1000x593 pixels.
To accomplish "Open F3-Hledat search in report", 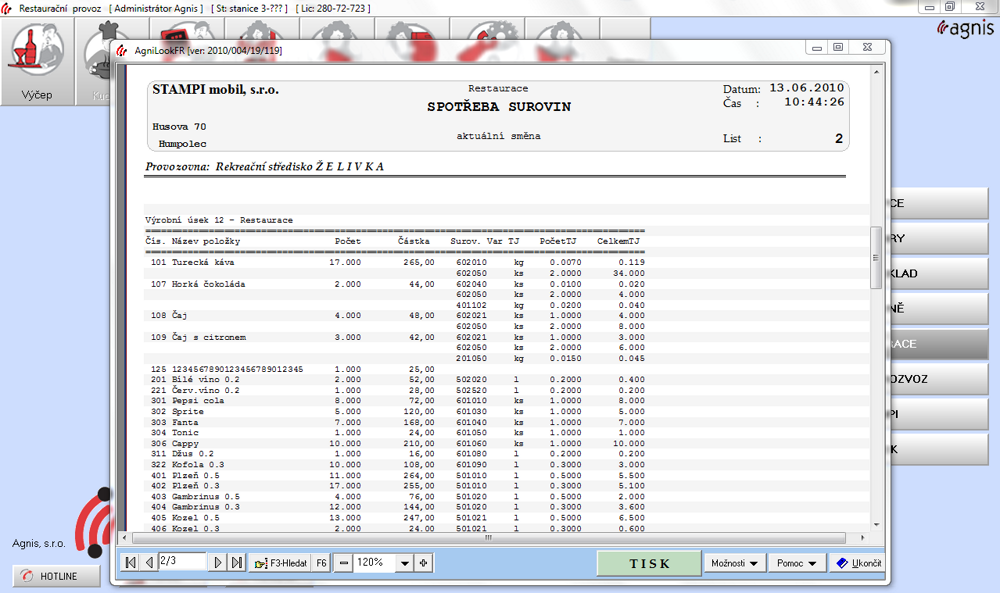I will click(281, 563).
